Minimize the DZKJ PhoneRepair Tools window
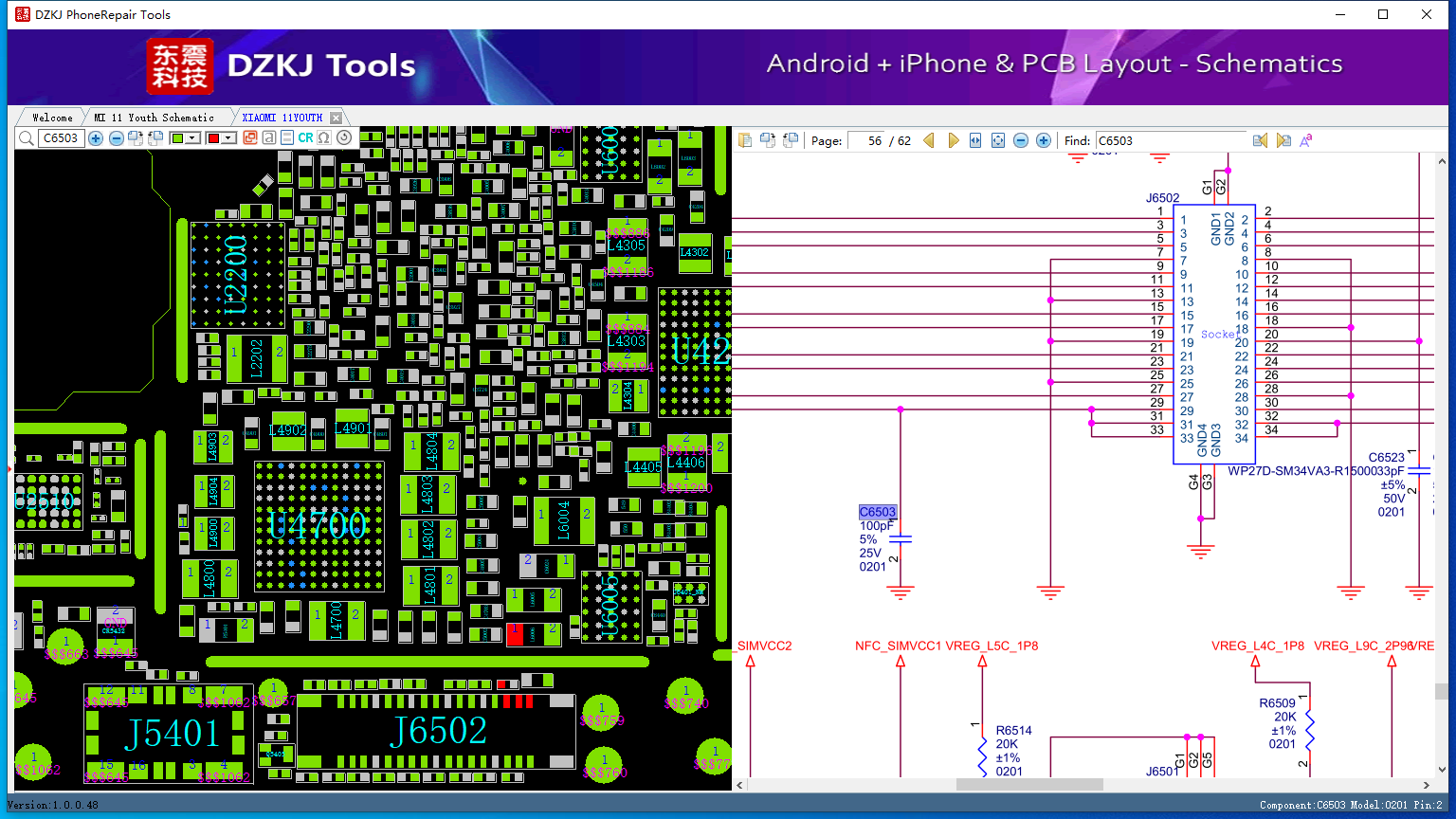Screen dimensions: 1456x819 1340,14
